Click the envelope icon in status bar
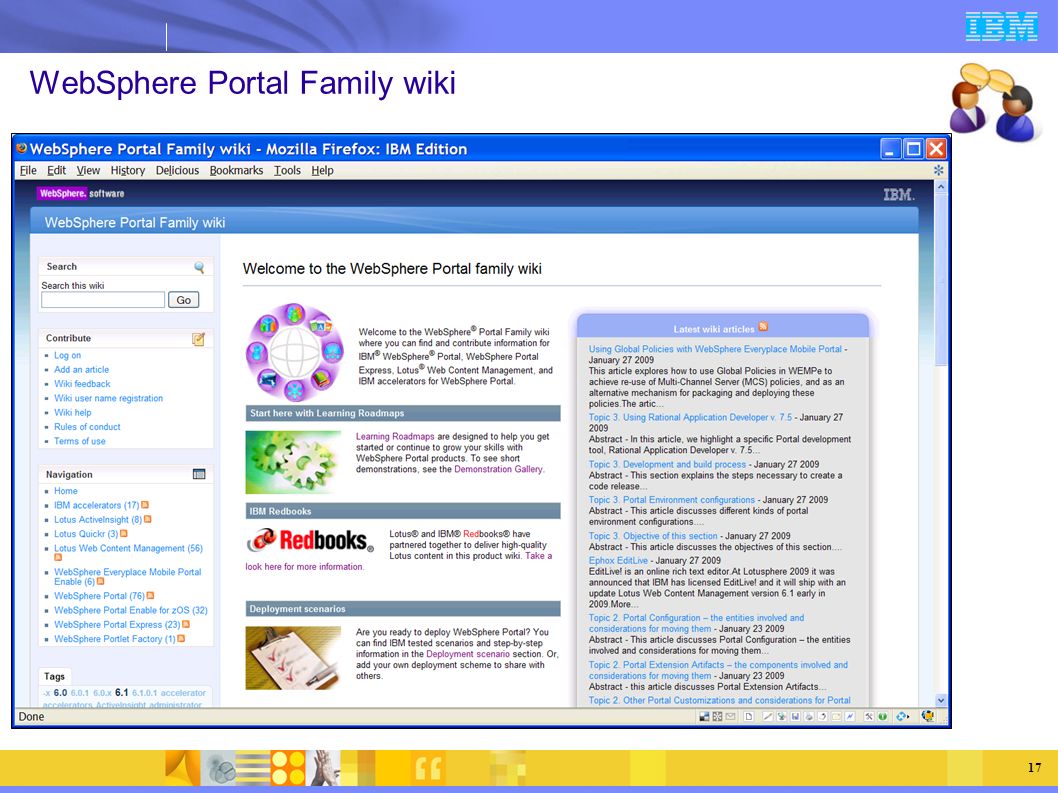The height and width of the screenshot is (793, 1058). [730, 717]
